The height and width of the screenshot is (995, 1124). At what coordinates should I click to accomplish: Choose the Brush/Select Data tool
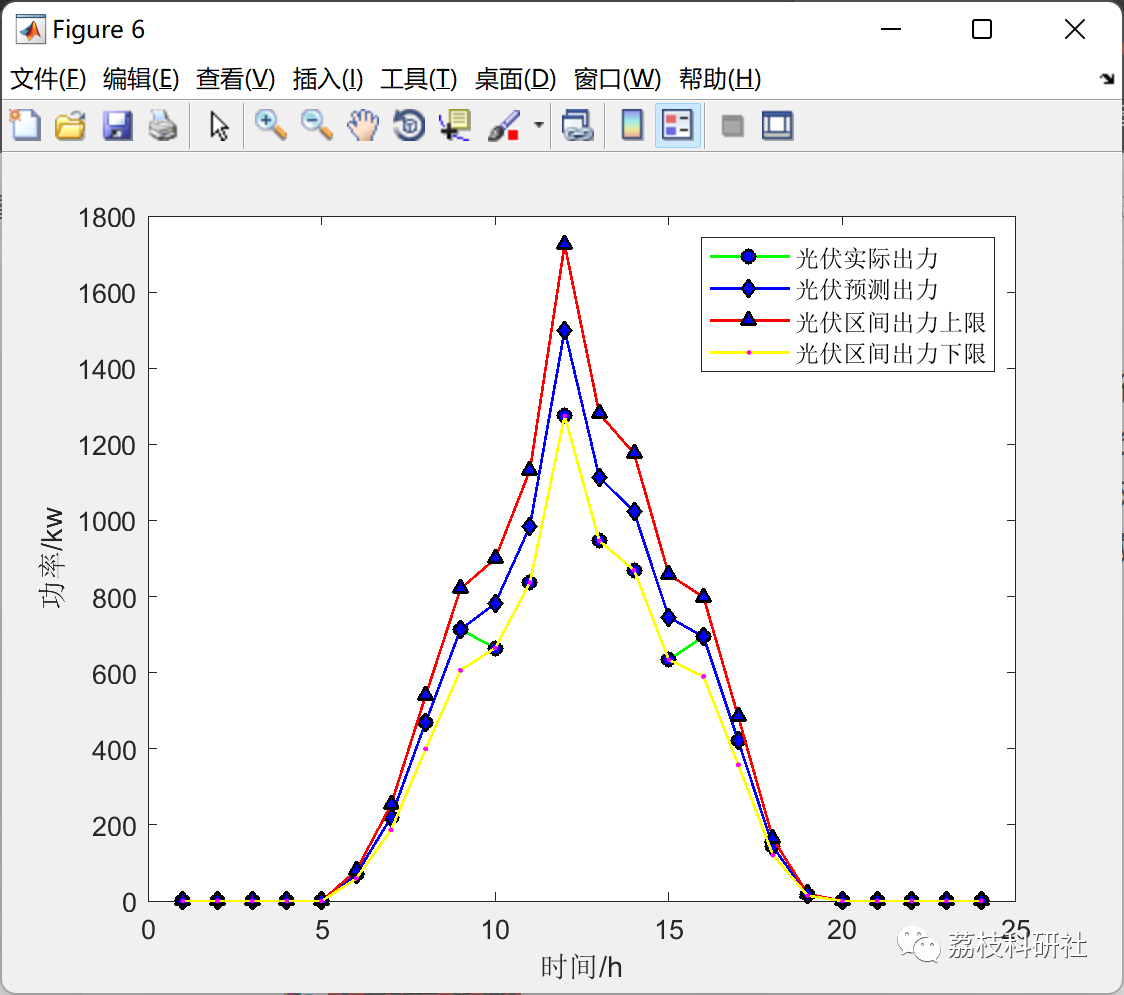pyautogui.click(x=504, y=125)
